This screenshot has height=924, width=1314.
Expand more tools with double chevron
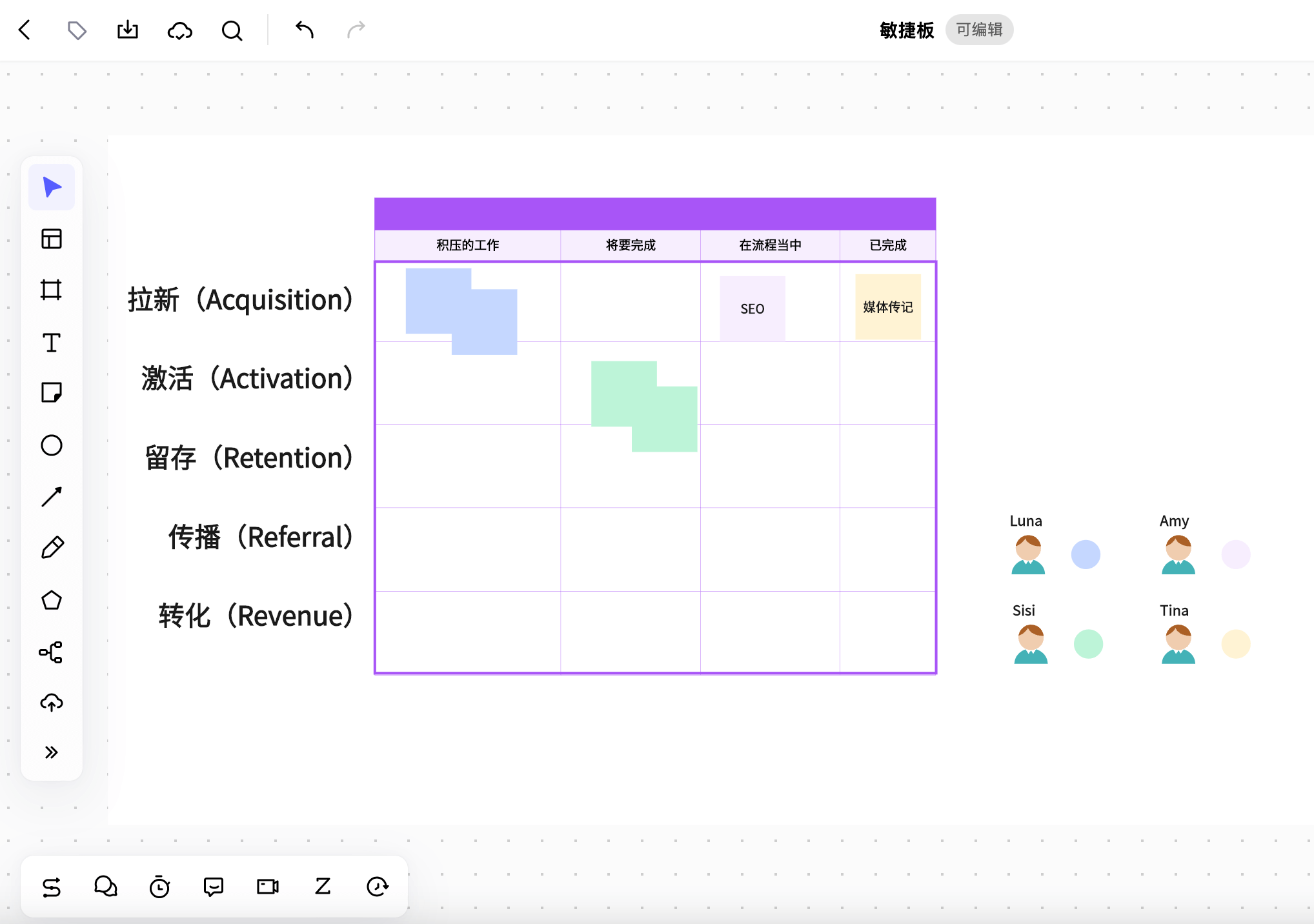pyautogui.click(x=52, y=752)
